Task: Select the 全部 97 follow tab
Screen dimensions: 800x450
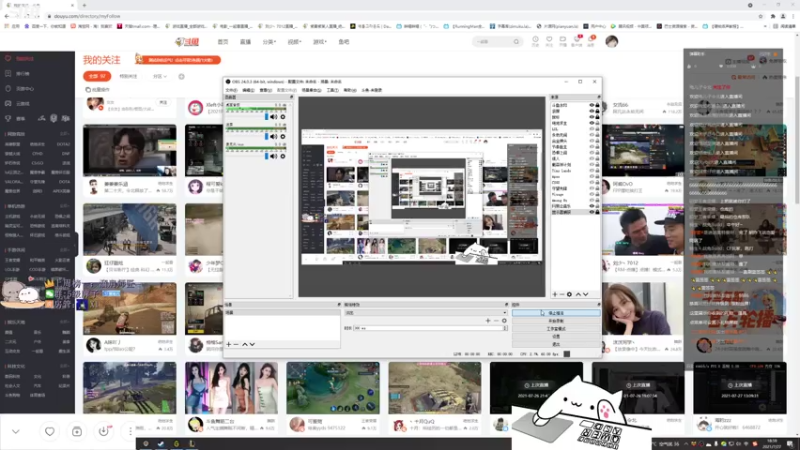Action: 97,77
